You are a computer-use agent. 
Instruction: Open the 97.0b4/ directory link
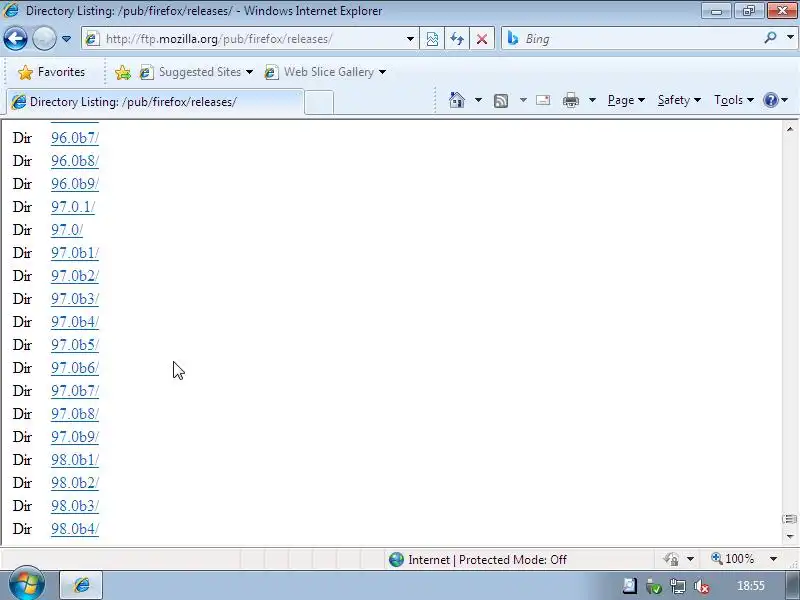click(x=74, y=322)
